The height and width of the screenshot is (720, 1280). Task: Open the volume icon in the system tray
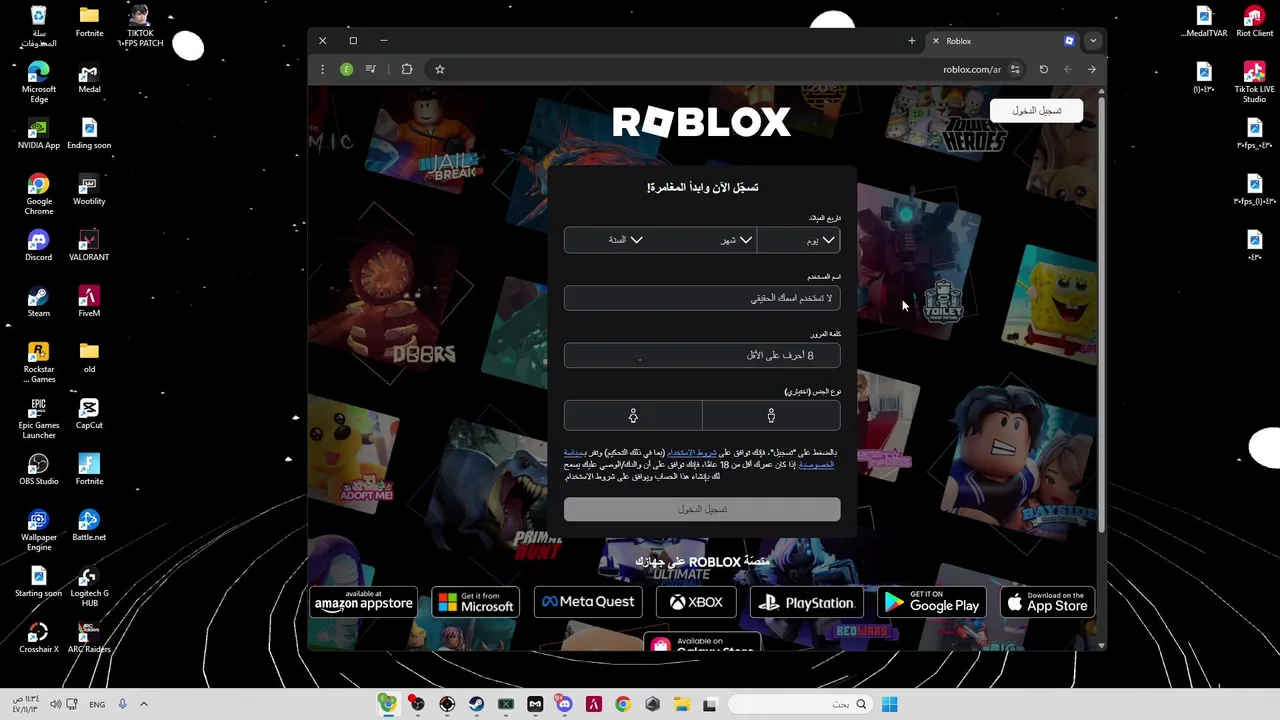55,704
